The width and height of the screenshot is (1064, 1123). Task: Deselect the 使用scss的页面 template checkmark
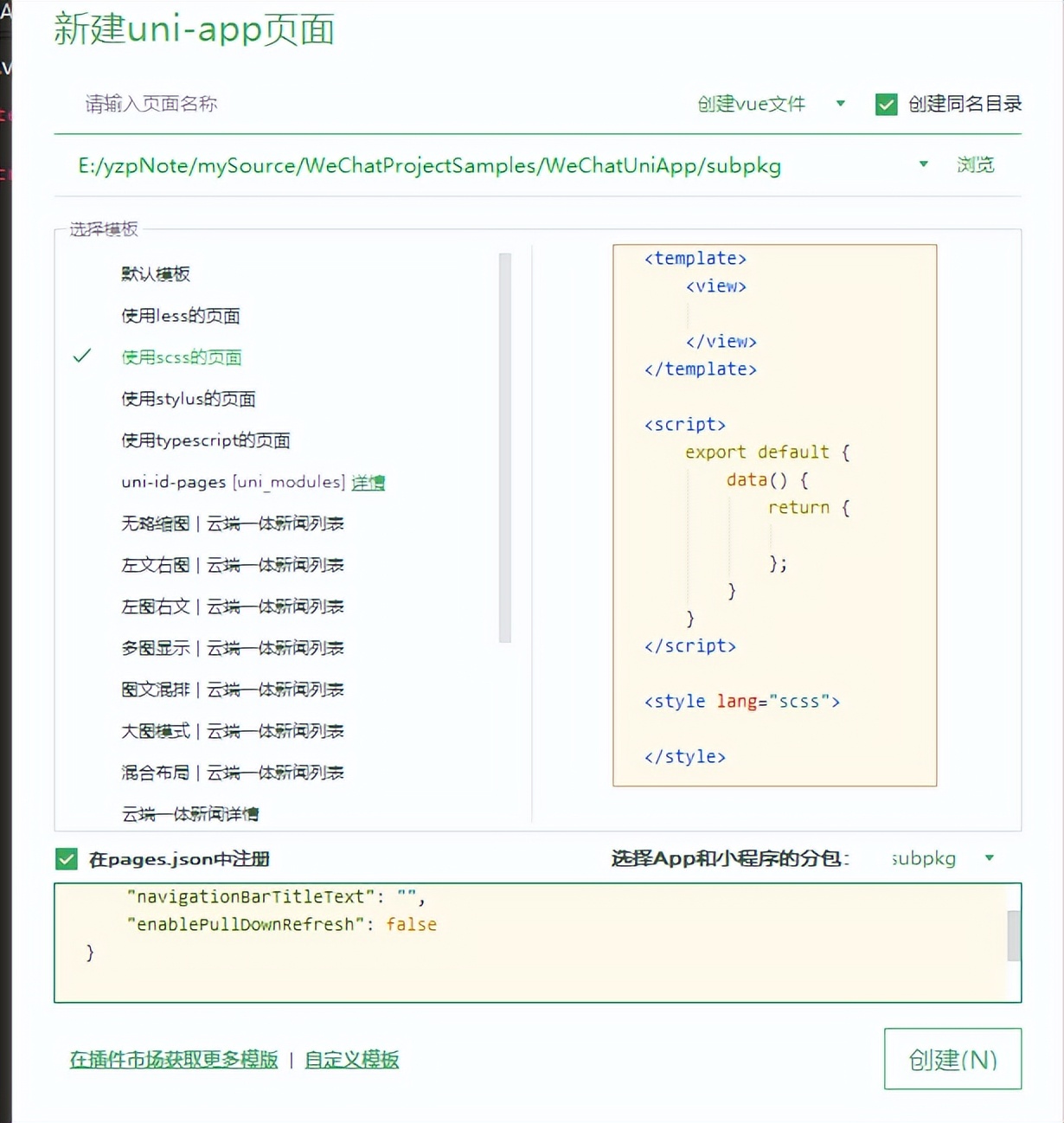pyautogui.click(x=82, y=356)
